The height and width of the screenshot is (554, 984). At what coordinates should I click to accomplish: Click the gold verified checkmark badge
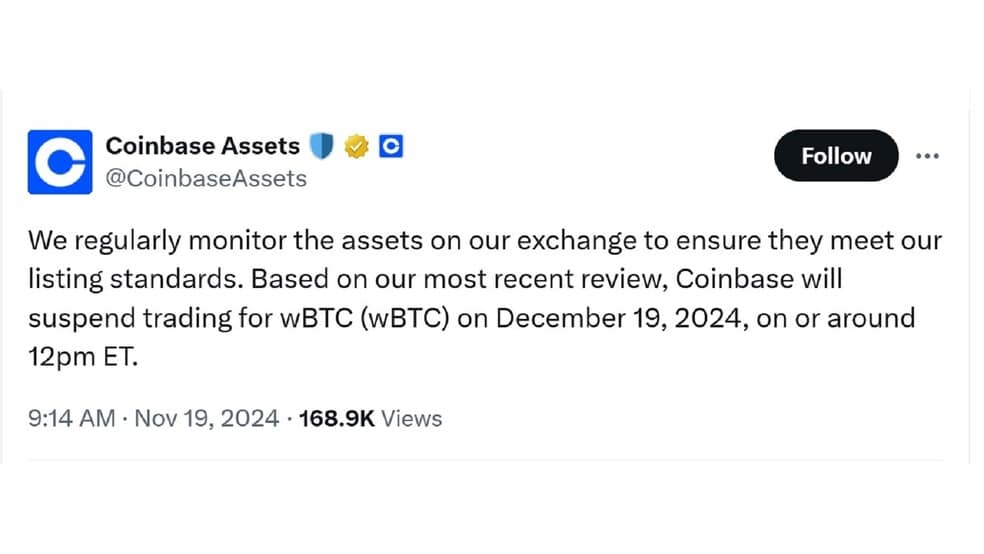point(356,147)
